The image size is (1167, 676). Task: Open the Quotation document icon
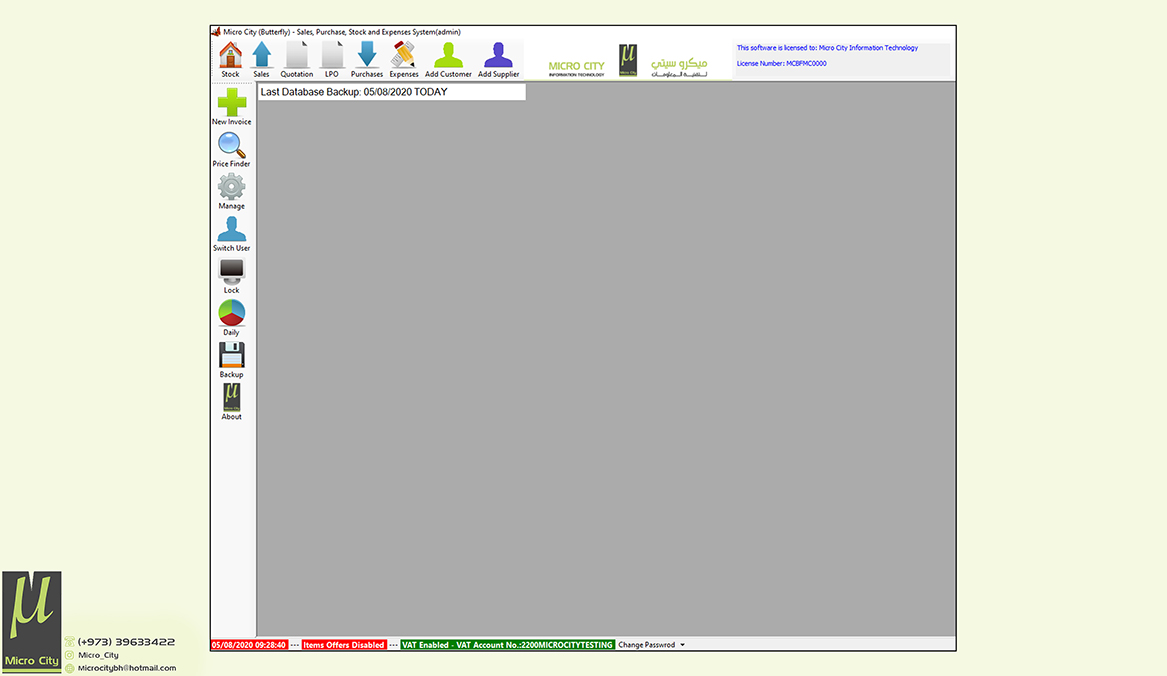(296, 60)
